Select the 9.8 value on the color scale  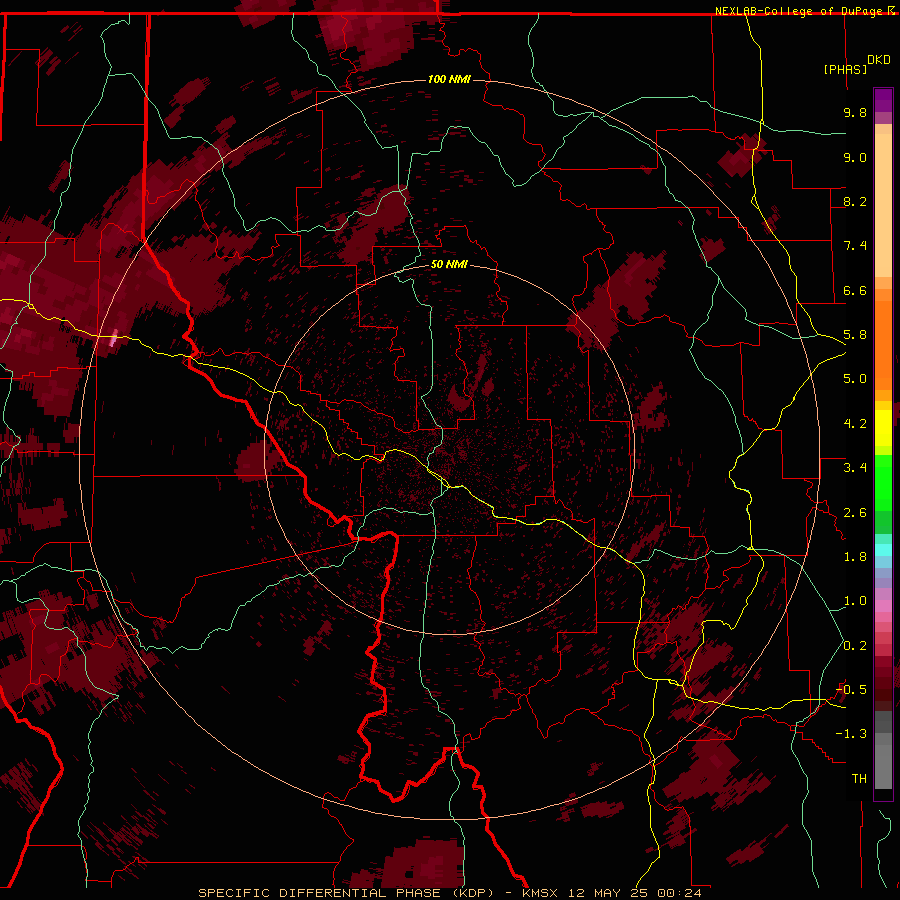(855, 112)
